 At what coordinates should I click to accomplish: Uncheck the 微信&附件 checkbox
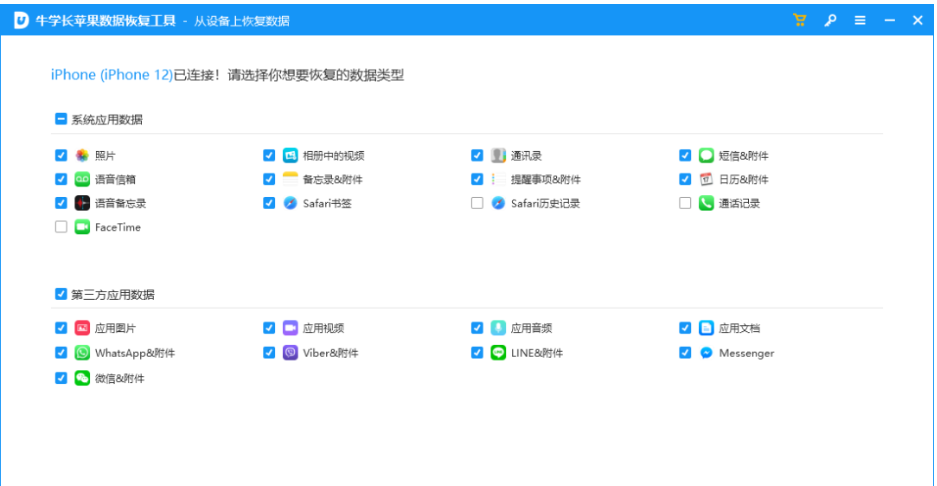click(61, 378)
